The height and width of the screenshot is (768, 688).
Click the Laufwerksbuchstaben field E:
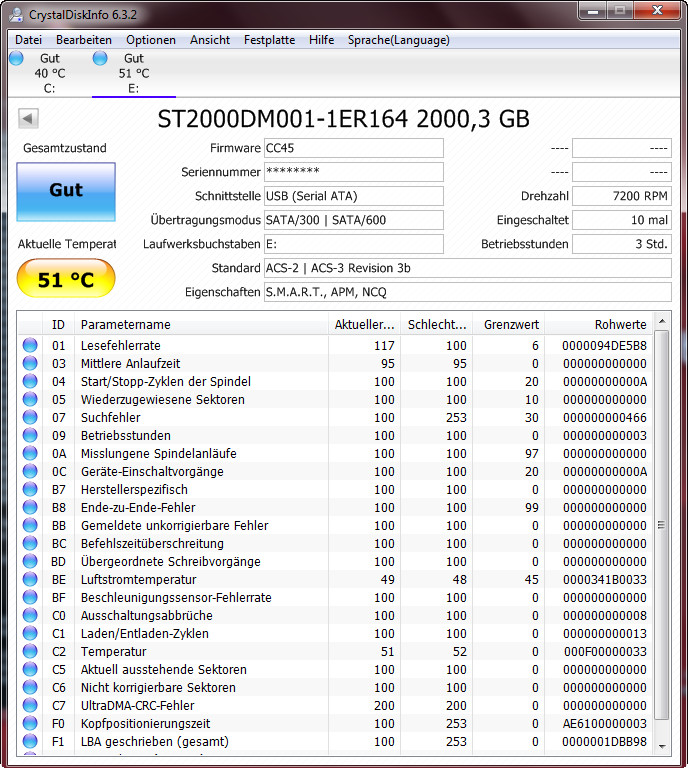pyautogui.click(x=354, y=244)
